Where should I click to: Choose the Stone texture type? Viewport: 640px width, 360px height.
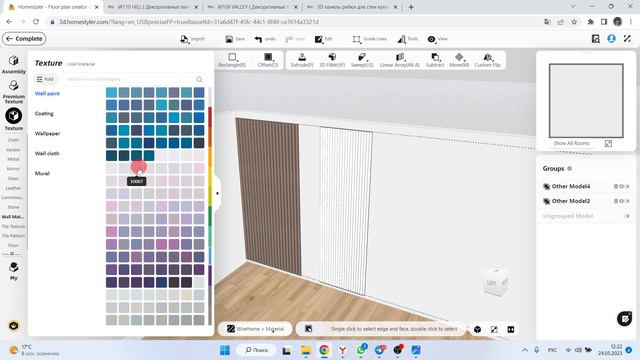[13, 207]
